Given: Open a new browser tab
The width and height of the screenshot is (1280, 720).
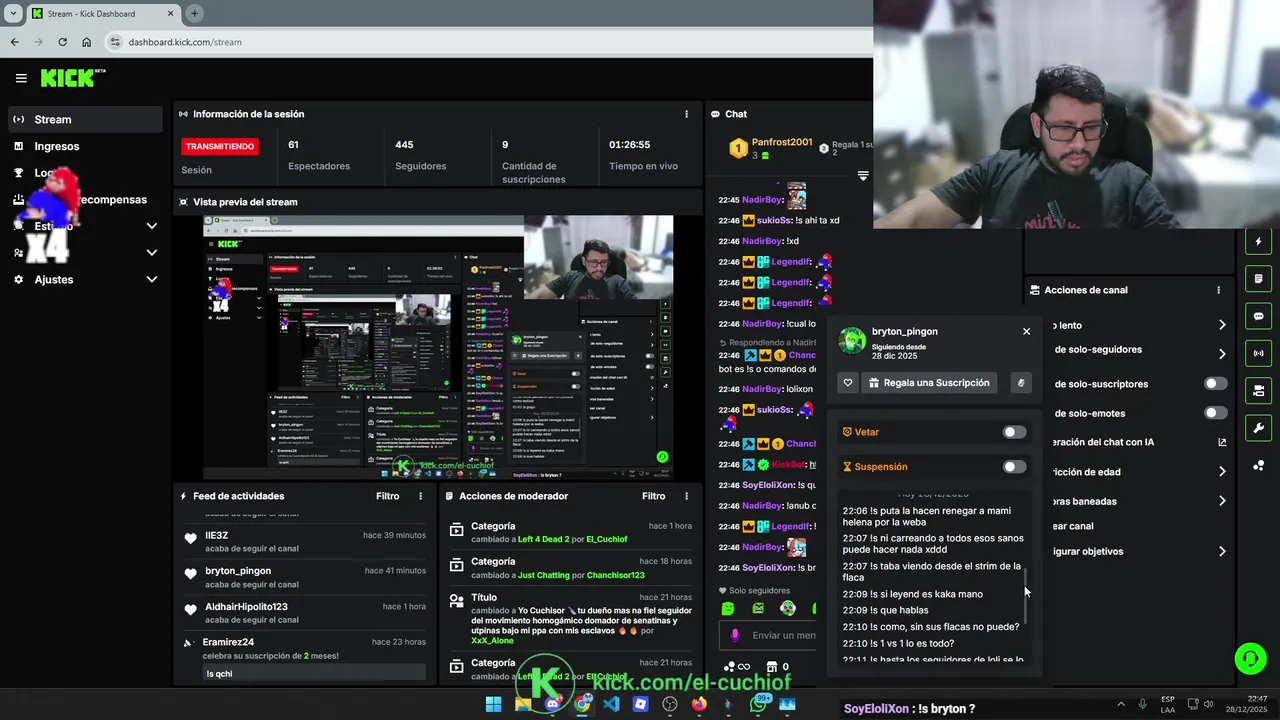Looking at the screenshot, I should (x=194, y=13).
